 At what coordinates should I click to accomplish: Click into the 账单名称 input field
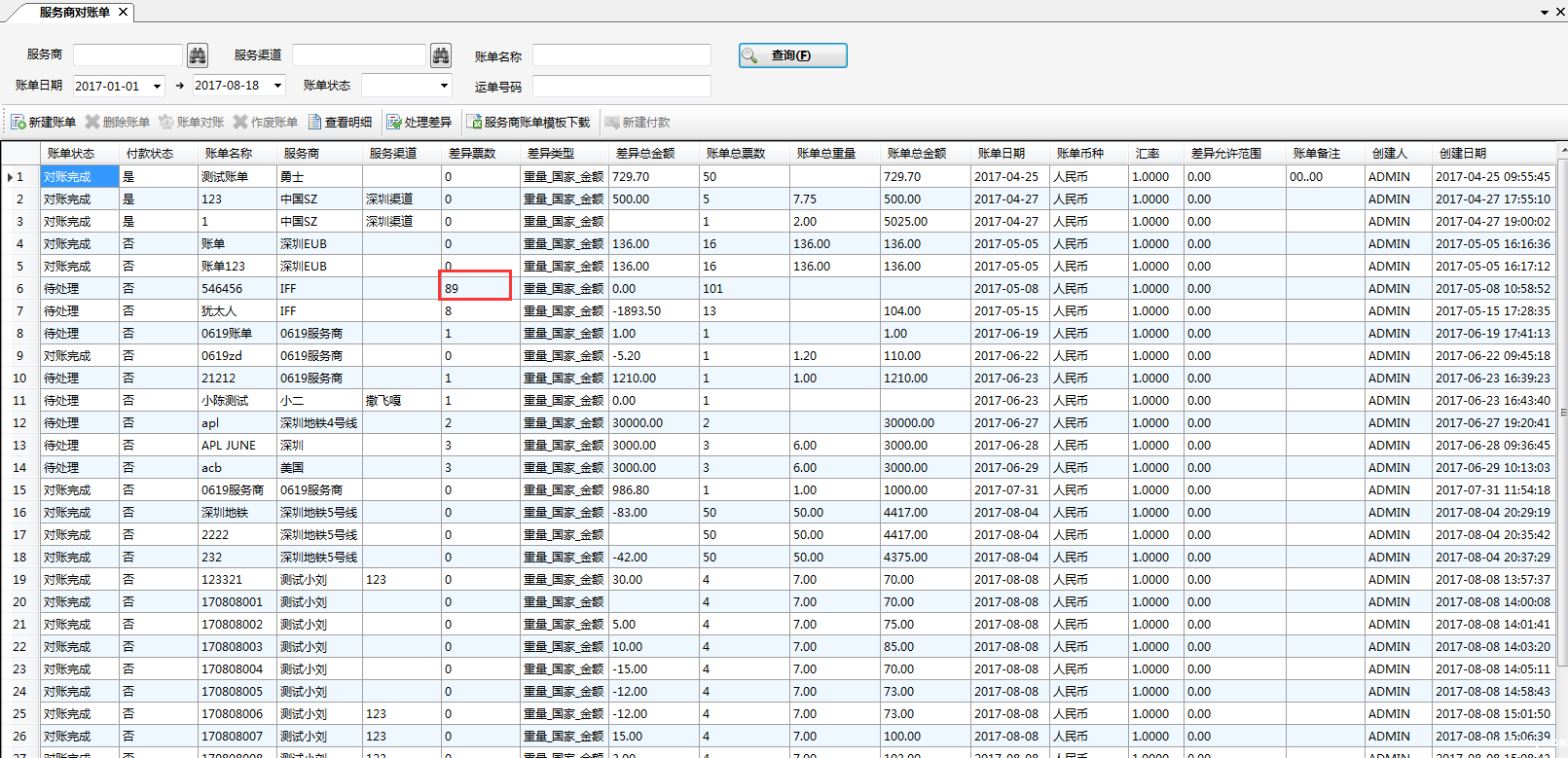[621, 55]
